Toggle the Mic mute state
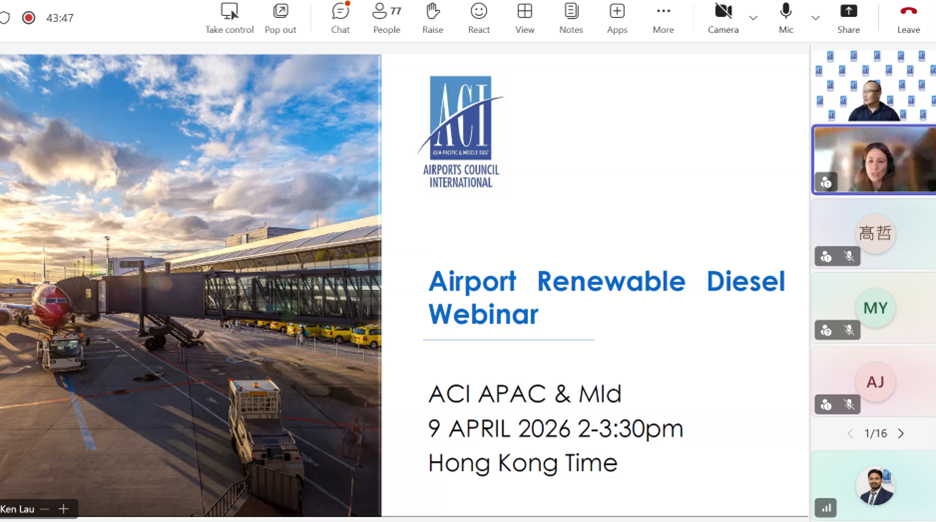This screenshot has width=936, height=522. [786, 17]
